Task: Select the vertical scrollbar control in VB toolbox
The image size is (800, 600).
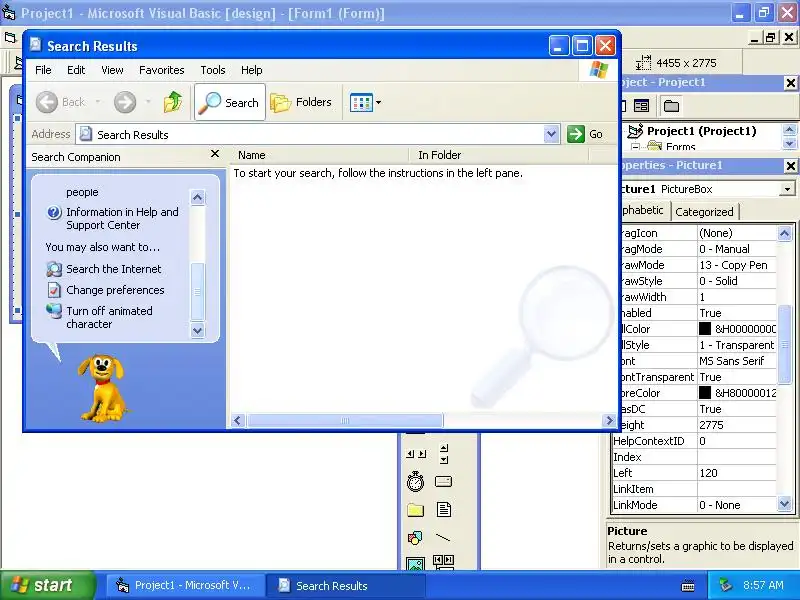Action: coord(444,454)
